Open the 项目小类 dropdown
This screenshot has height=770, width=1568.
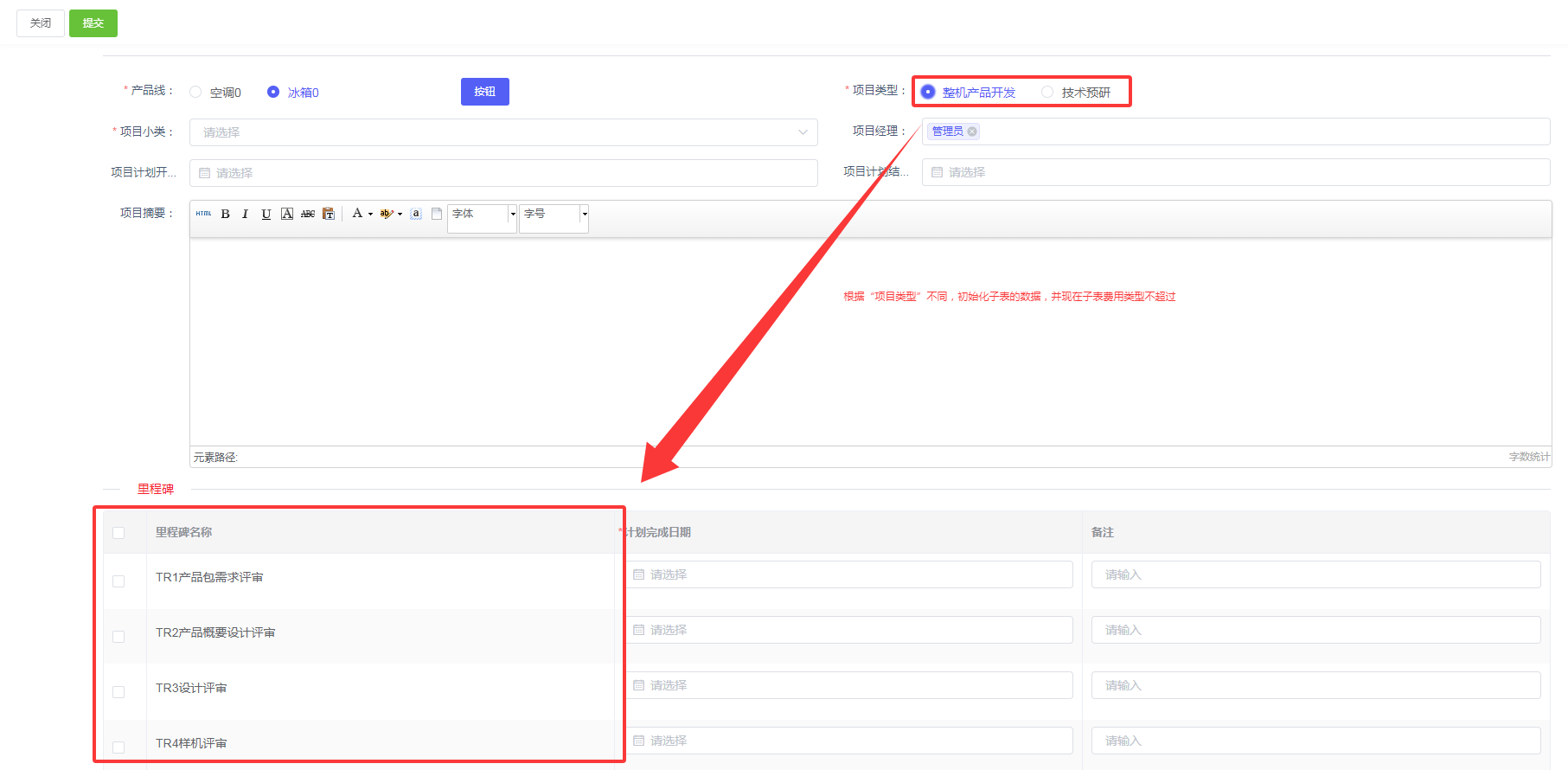tap(502, 132)
